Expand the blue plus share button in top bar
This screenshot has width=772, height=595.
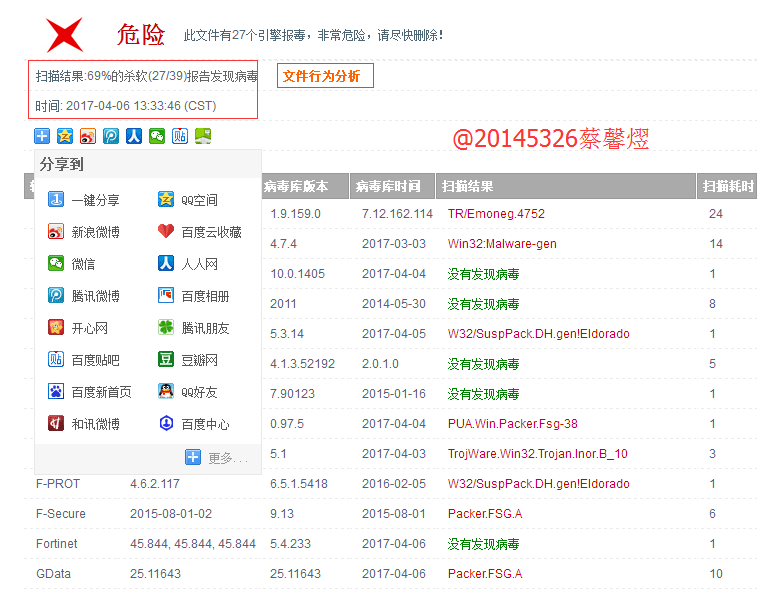tap(42, 136)
